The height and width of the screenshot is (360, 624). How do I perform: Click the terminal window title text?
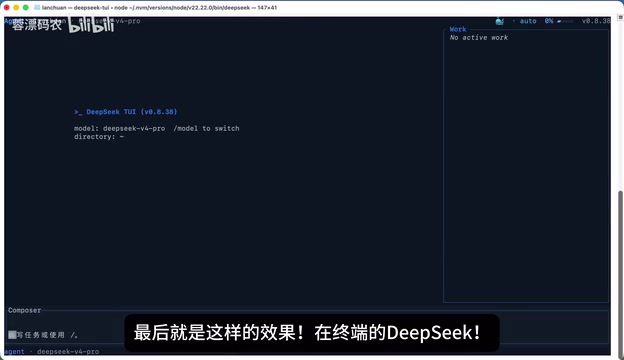(159, 8)
